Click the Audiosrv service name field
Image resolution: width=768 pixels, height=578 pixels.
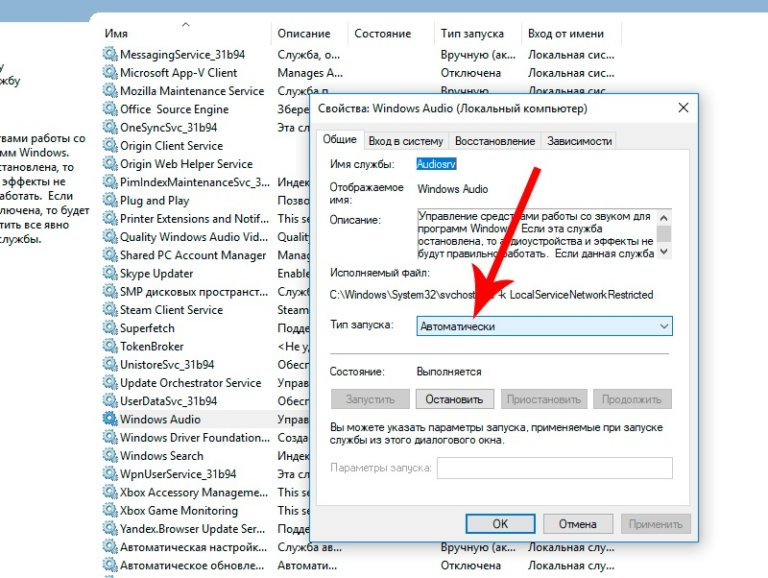tap(436, 164)
